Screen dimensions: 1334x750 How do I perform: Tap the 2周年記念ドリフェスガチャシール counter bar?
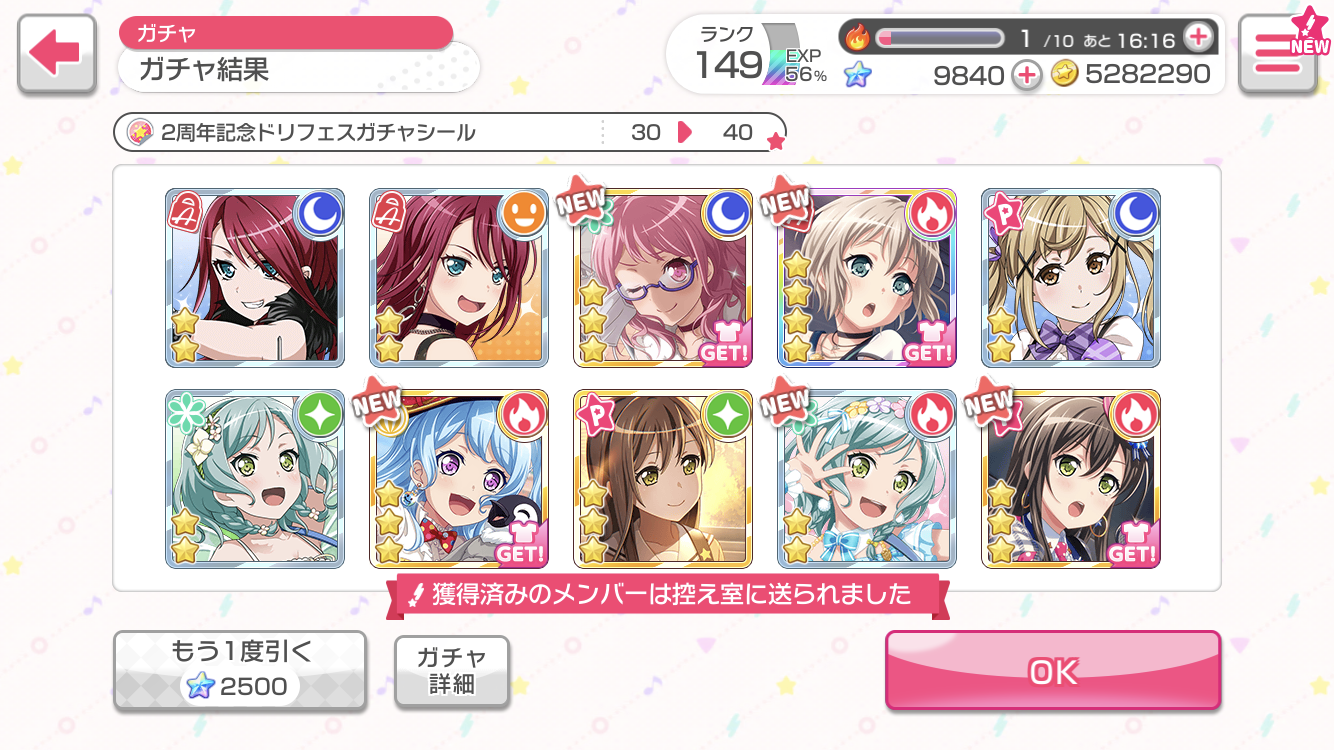click(450, 132)
